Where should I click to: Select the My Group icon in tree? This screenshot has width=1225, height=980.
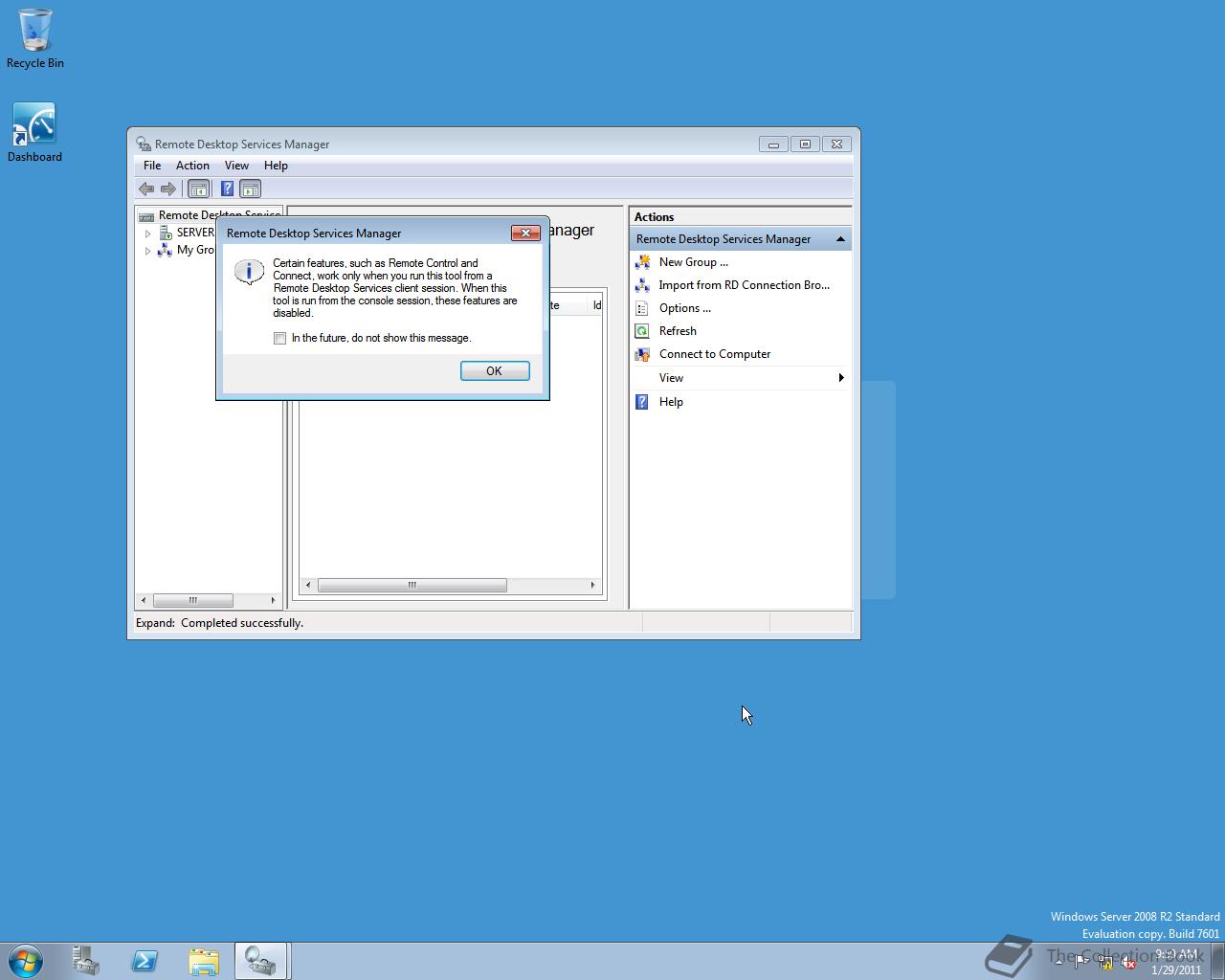pos(165,250)
